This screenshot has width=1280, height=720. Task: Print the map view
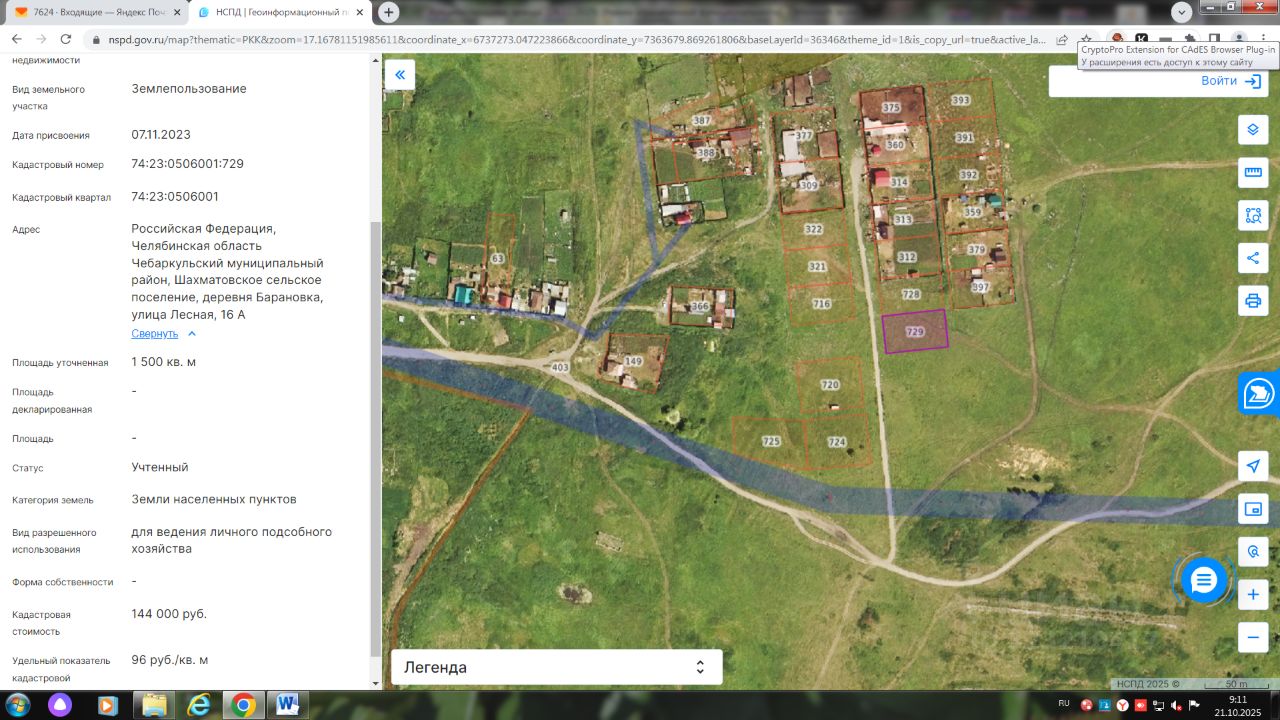[x=1253, y=300]
